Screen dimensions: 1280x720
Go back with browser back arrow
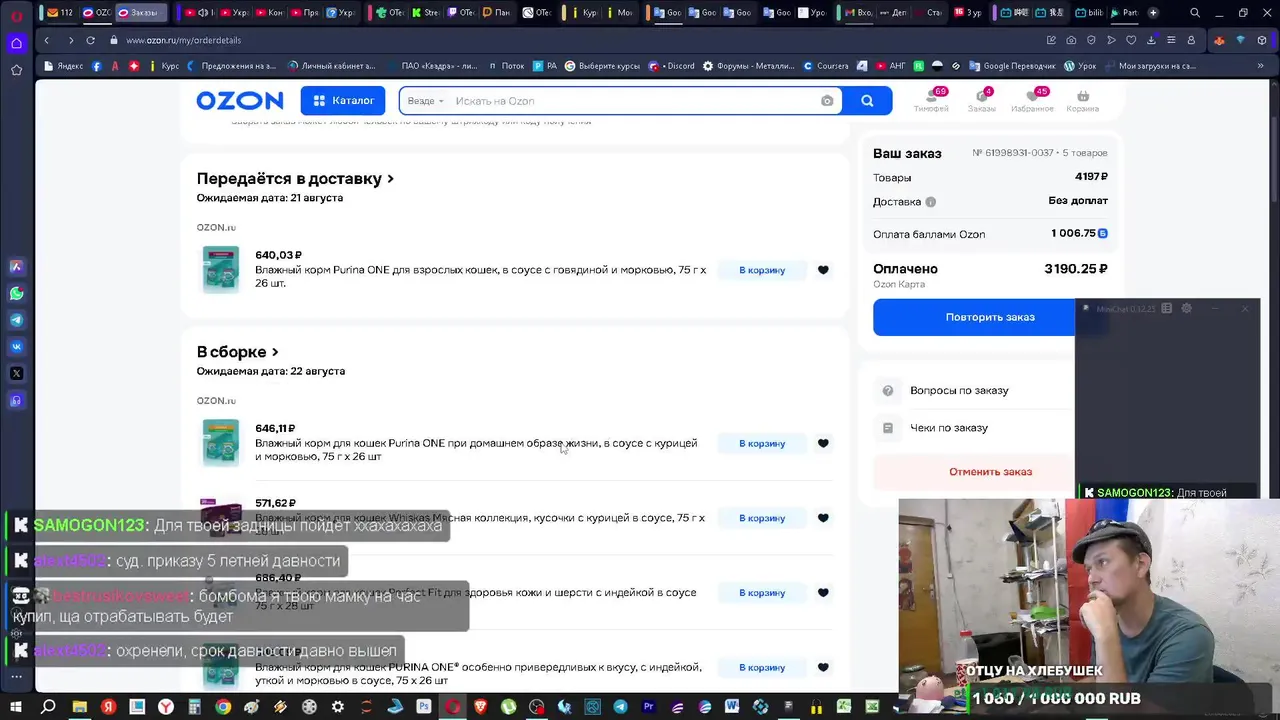[x=46, y=40]
